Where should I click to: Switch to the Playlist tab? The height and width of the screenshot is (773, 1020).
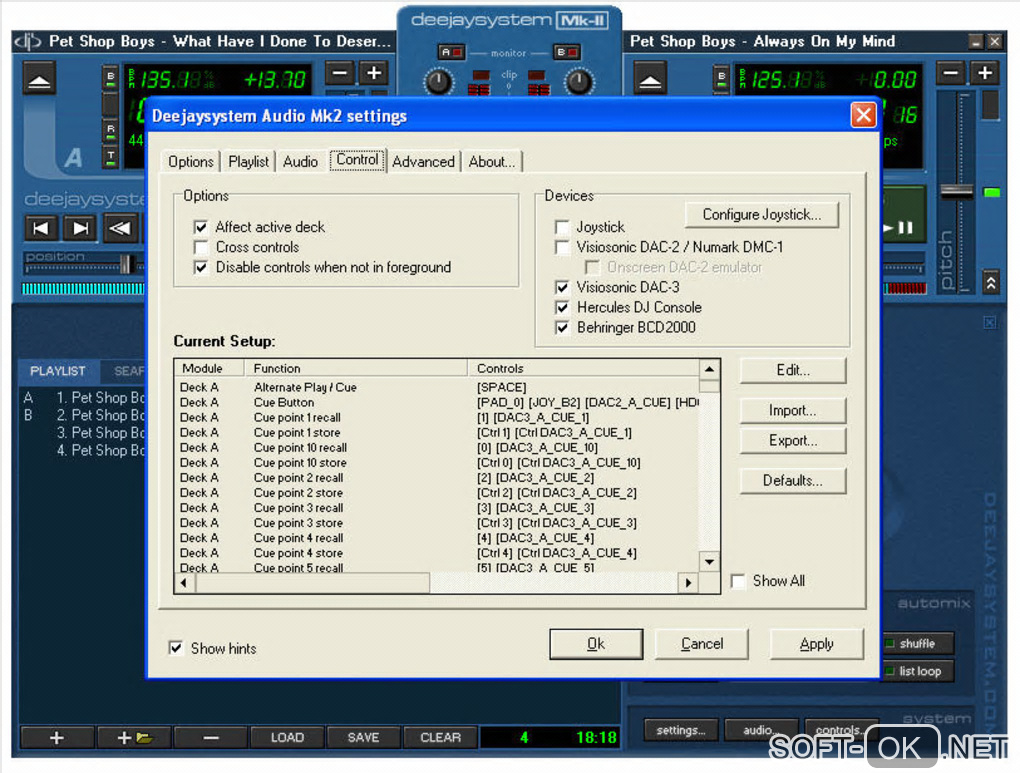(x=248, y=161)
